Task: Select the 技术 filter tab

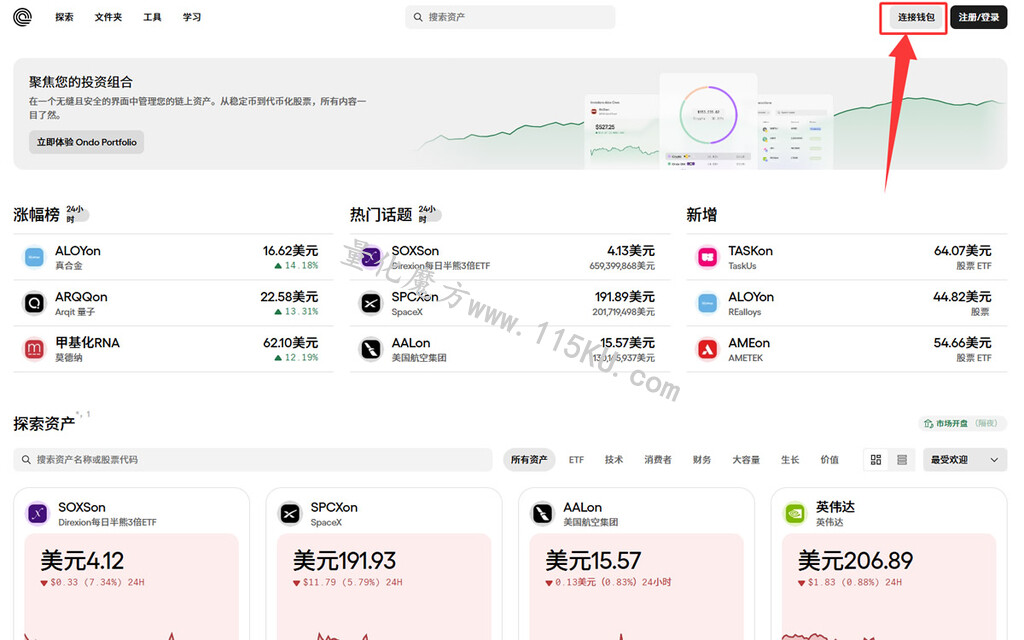Action: coord(614,460)
